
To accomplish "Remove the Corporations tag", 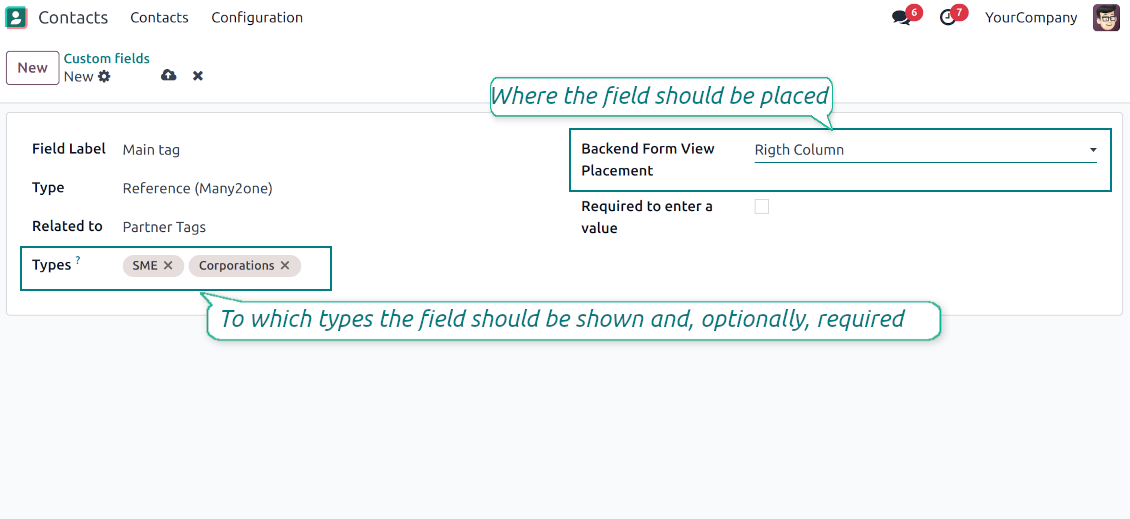I will [285, 266].
